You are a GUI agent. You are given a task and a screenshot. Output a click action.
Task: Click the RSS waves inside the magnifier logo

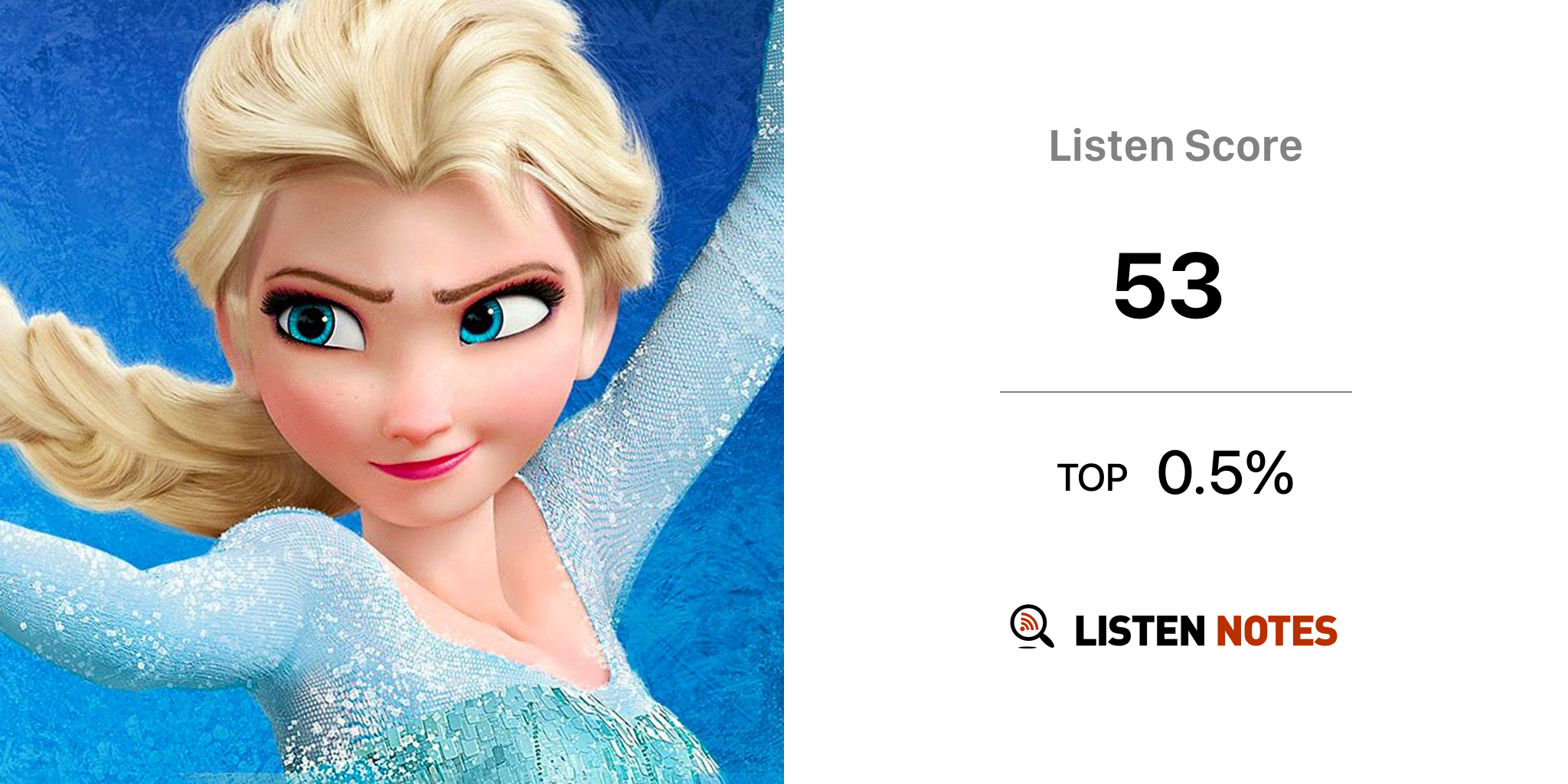(1028, 622)
